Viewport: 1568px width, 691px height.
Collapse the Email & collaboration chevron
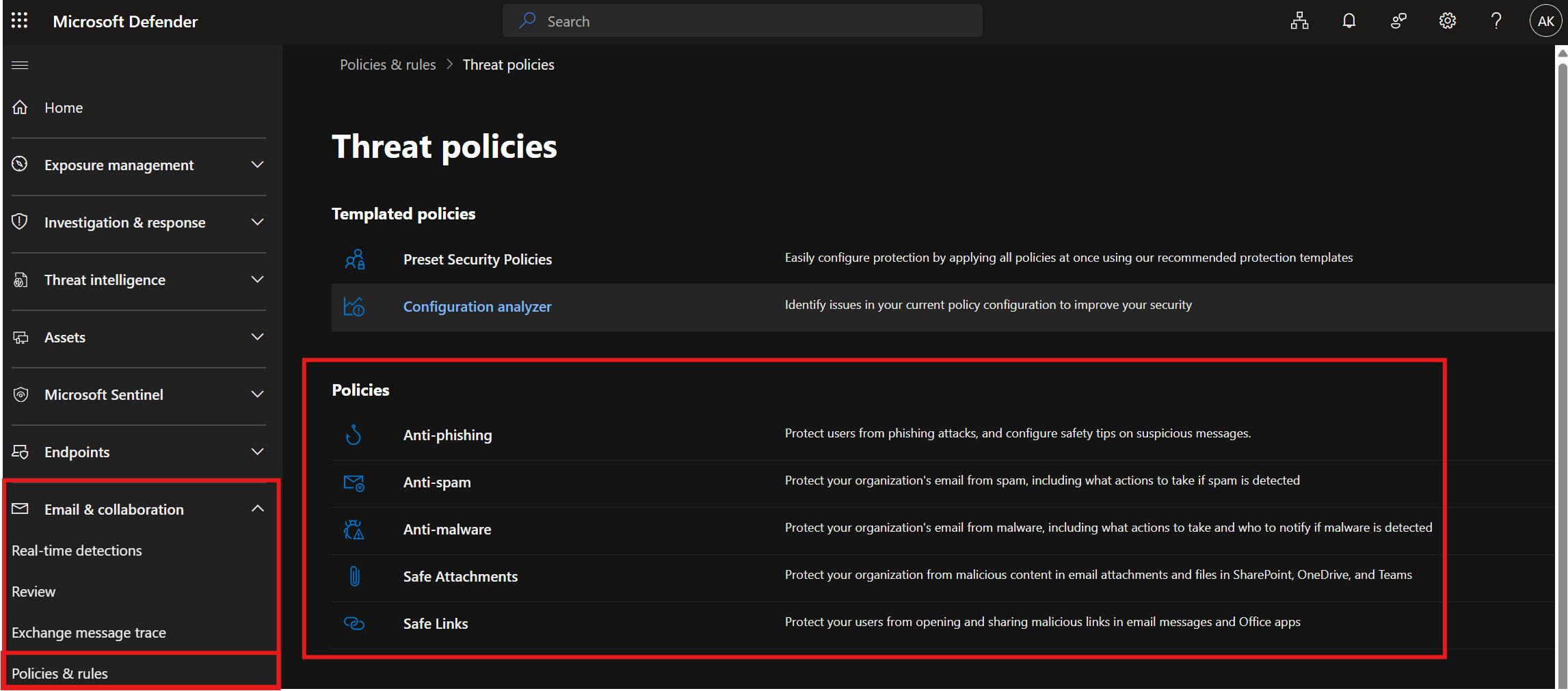[257, 509]
